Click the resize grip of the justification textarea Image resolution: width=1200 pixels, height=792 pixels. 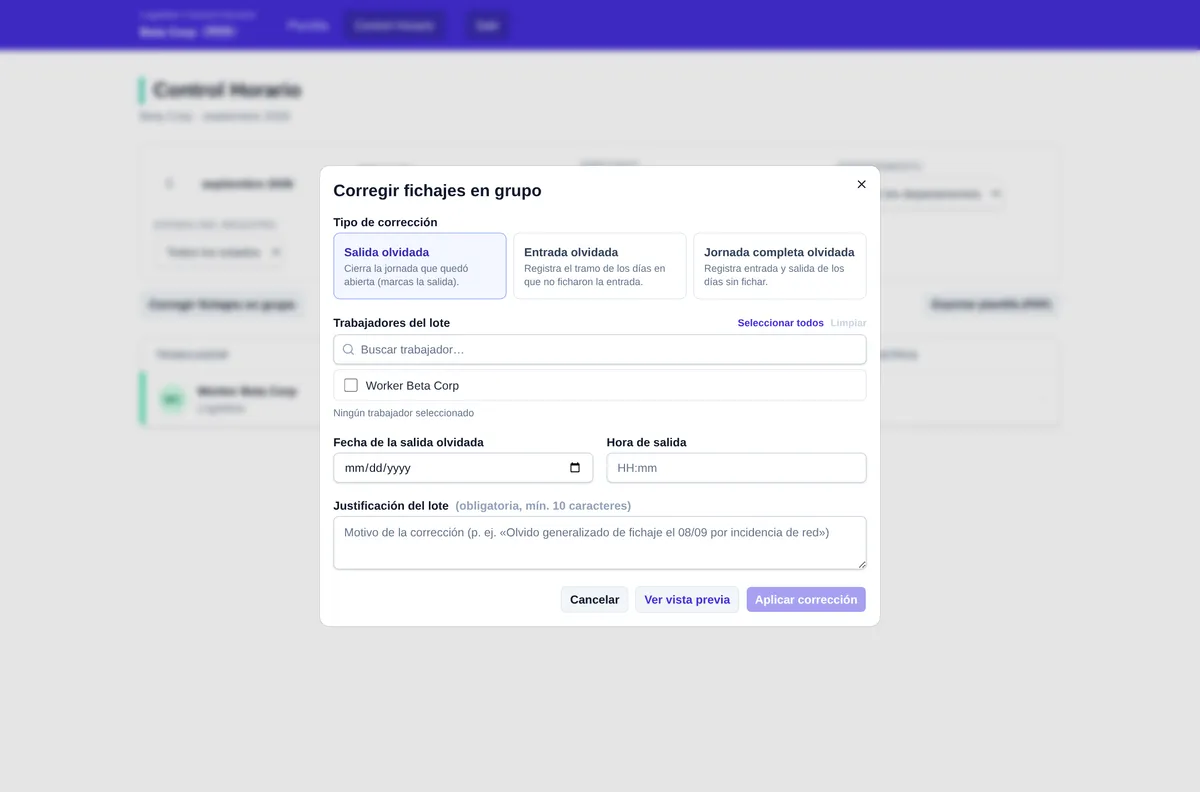click(861, 564)
